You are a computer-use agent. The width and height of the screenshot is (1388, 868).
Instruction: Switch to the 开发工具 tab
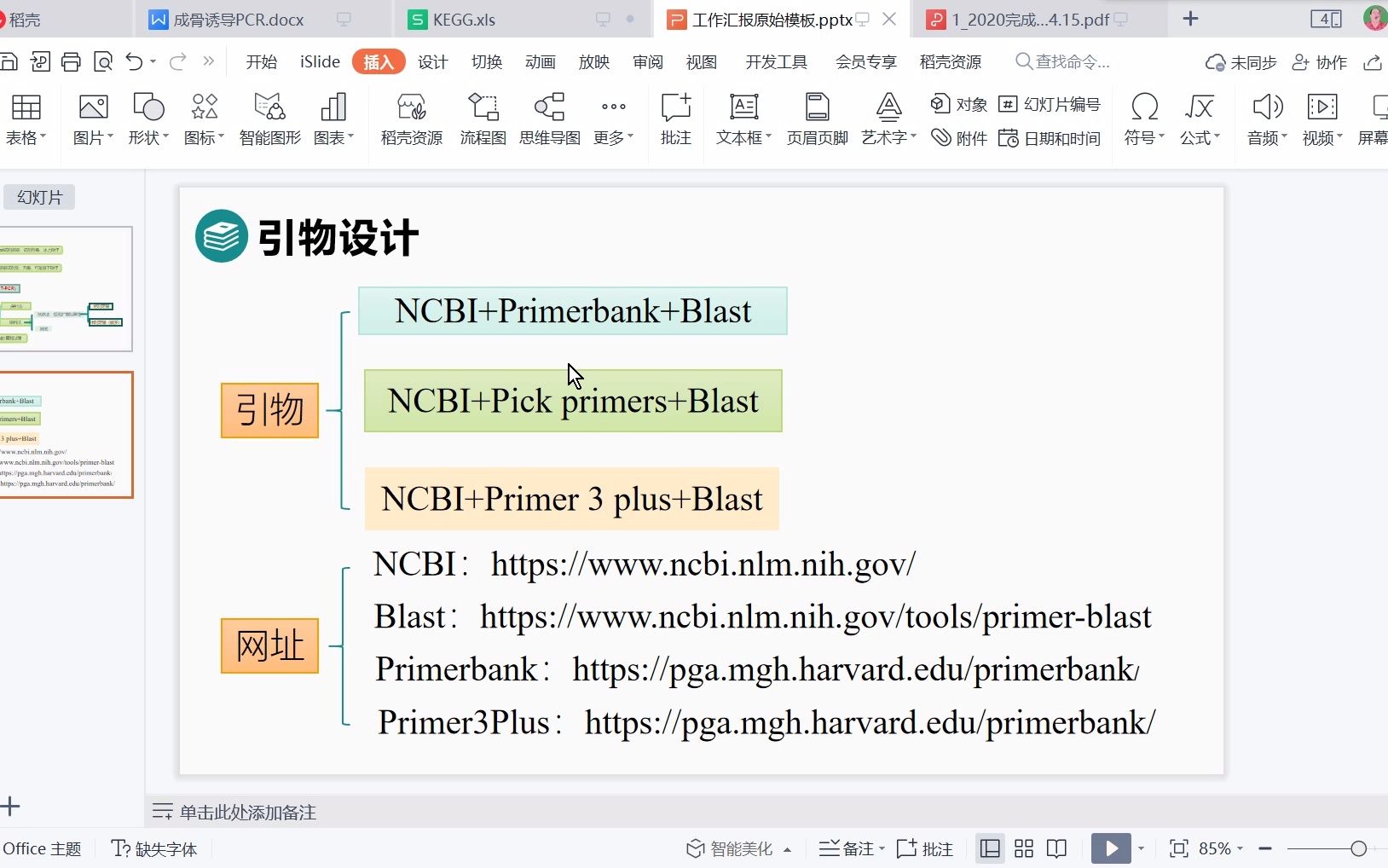776,61
